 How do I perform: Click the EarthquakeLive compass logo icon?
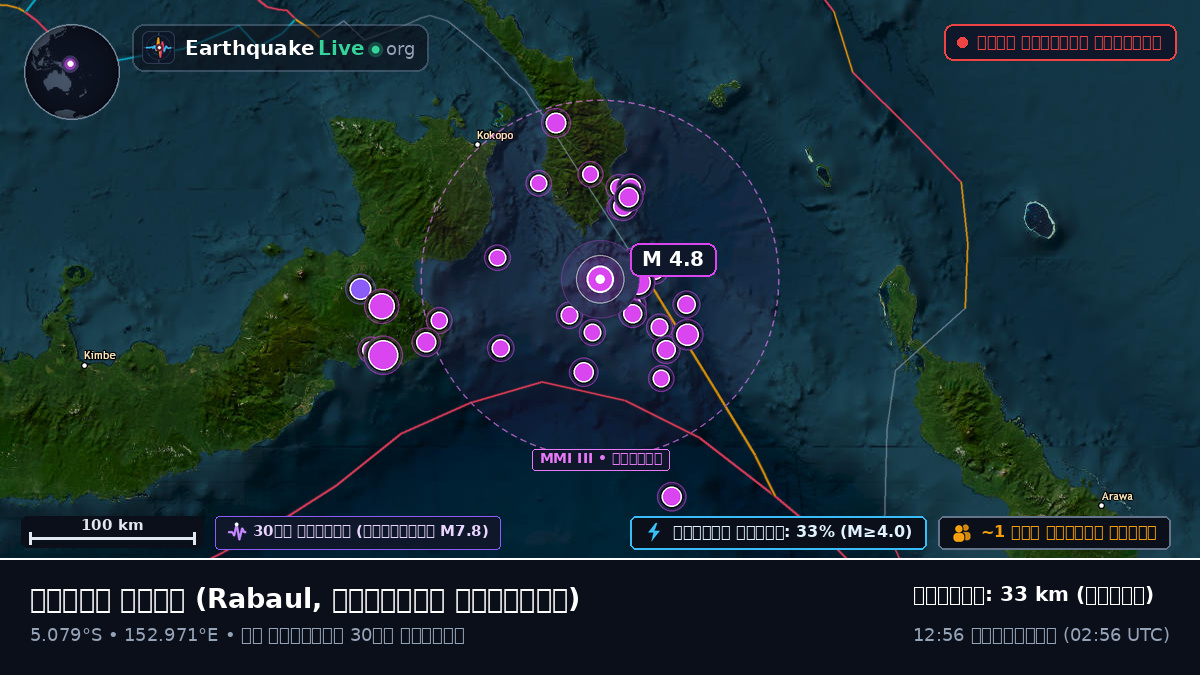click(158, 48)
